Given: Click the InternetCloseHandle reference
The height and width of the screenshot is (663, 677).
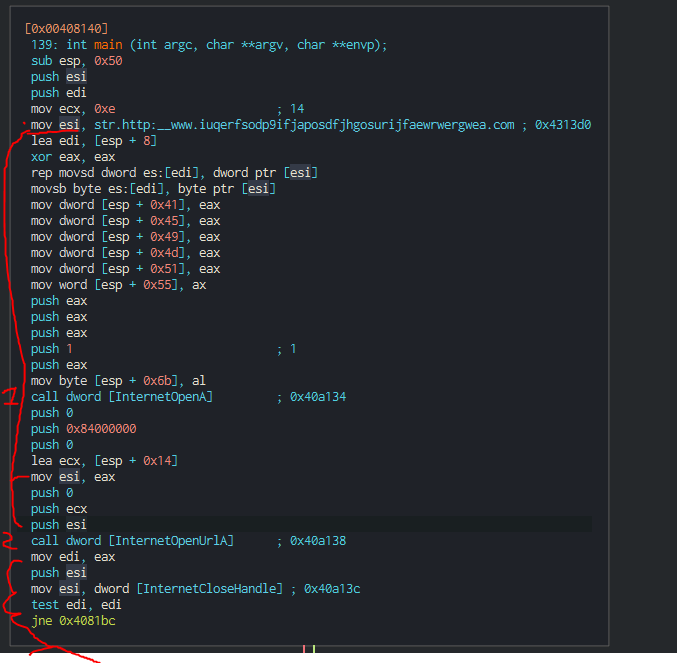Looking at the screenshot, I should pyautogui.click(x=210, y=589).
